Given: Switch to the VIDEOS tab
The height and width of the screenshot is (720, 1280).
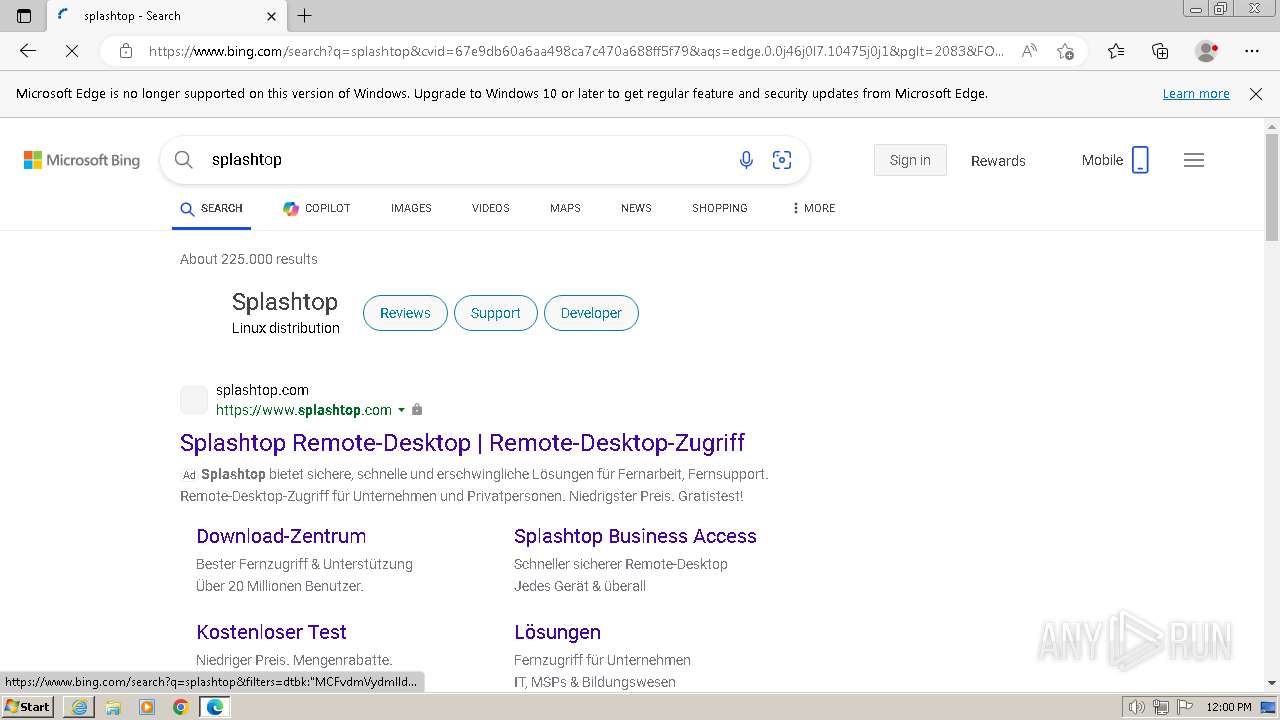Looking at the screenshot, I should click(491, 208).
